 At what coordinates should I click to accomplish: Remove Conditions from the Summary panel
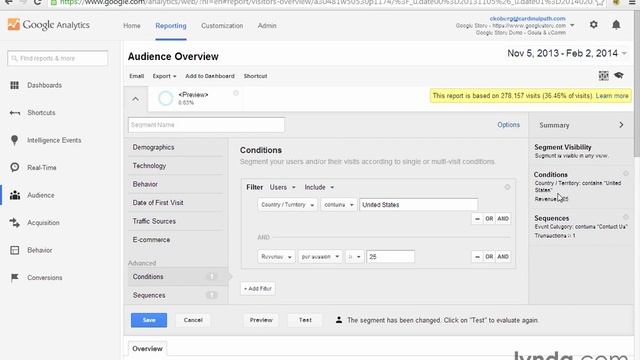(x=626, y=174)
